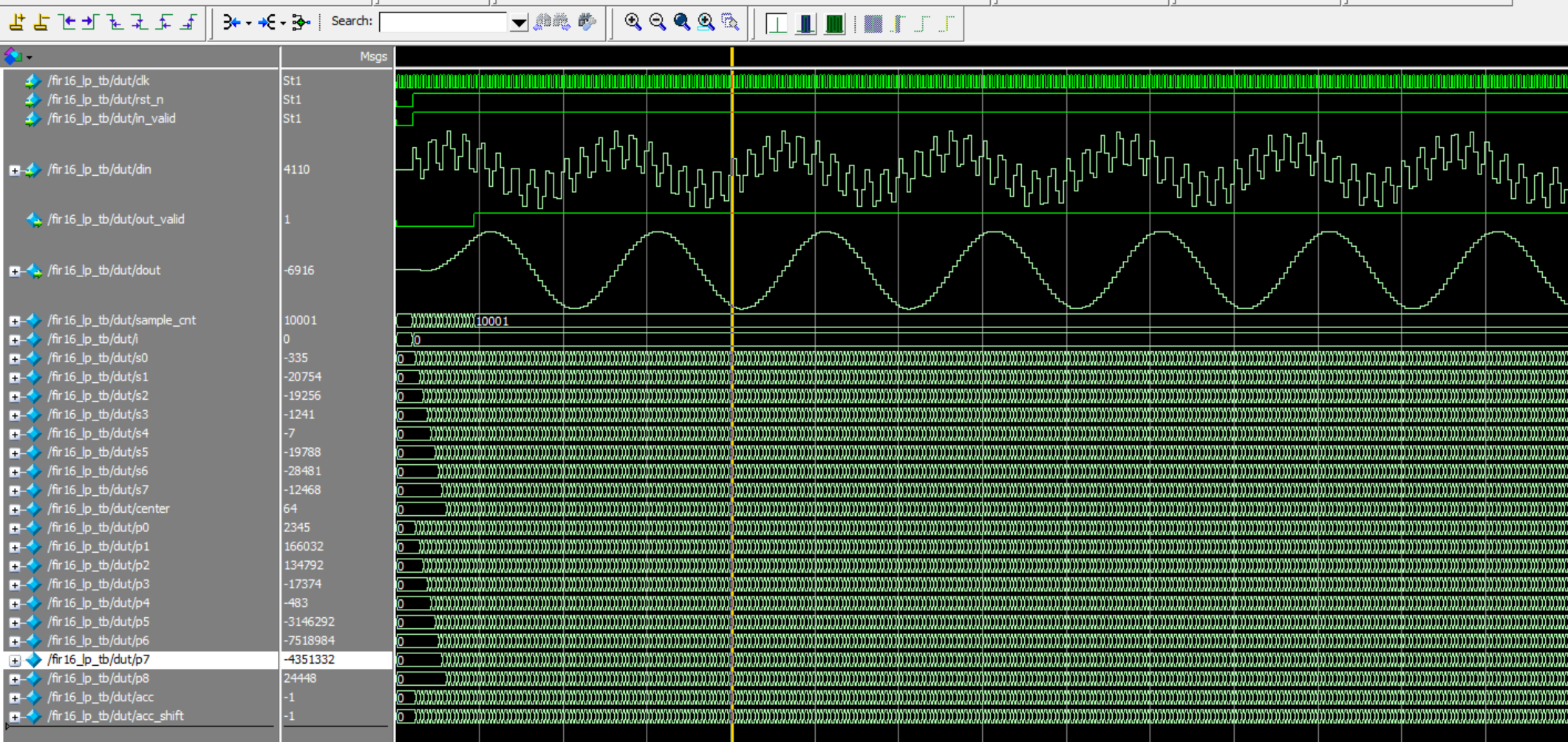Click the dout sine waveform trace
This screenshot has width=1568, height=742.
981,270
